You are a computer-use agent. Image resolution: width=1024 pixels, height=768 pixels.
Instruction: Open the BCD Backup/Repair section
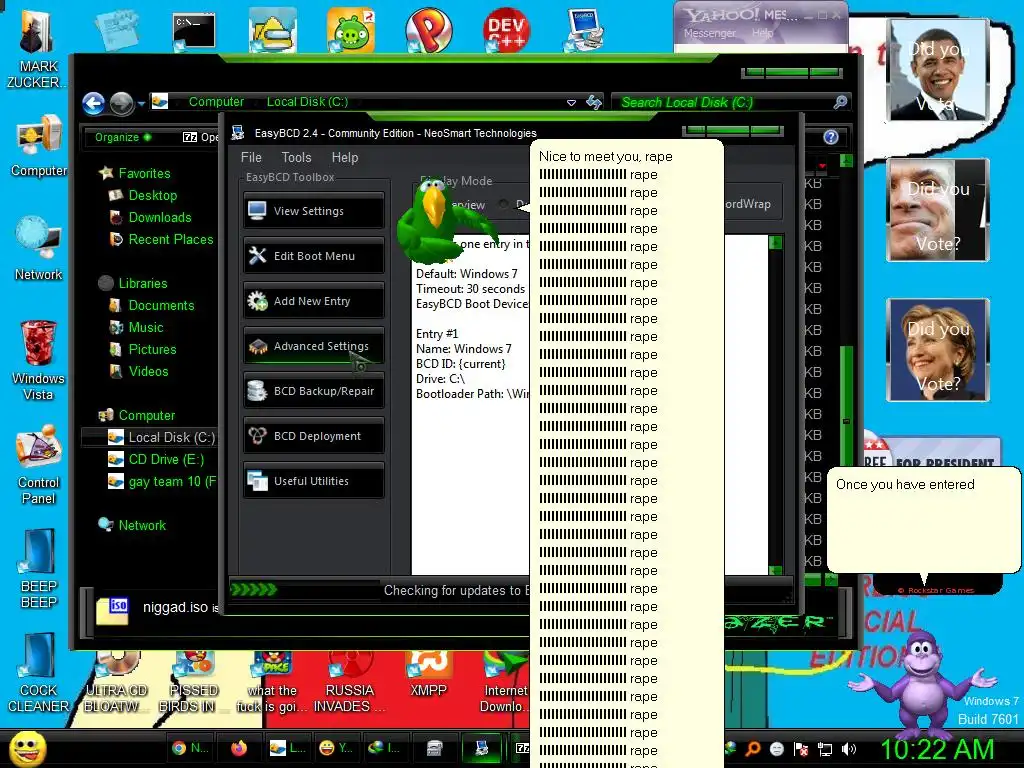(313, 391)
